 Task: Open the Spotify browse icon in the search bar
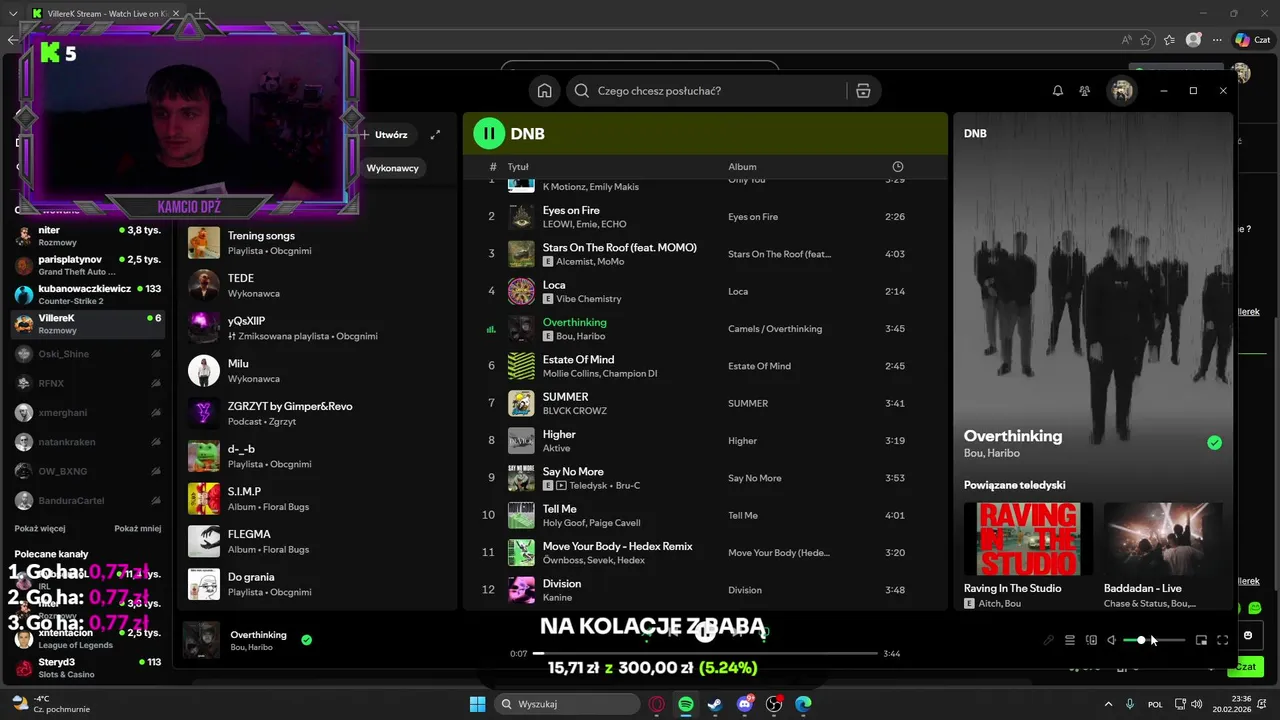pos(863,91)
